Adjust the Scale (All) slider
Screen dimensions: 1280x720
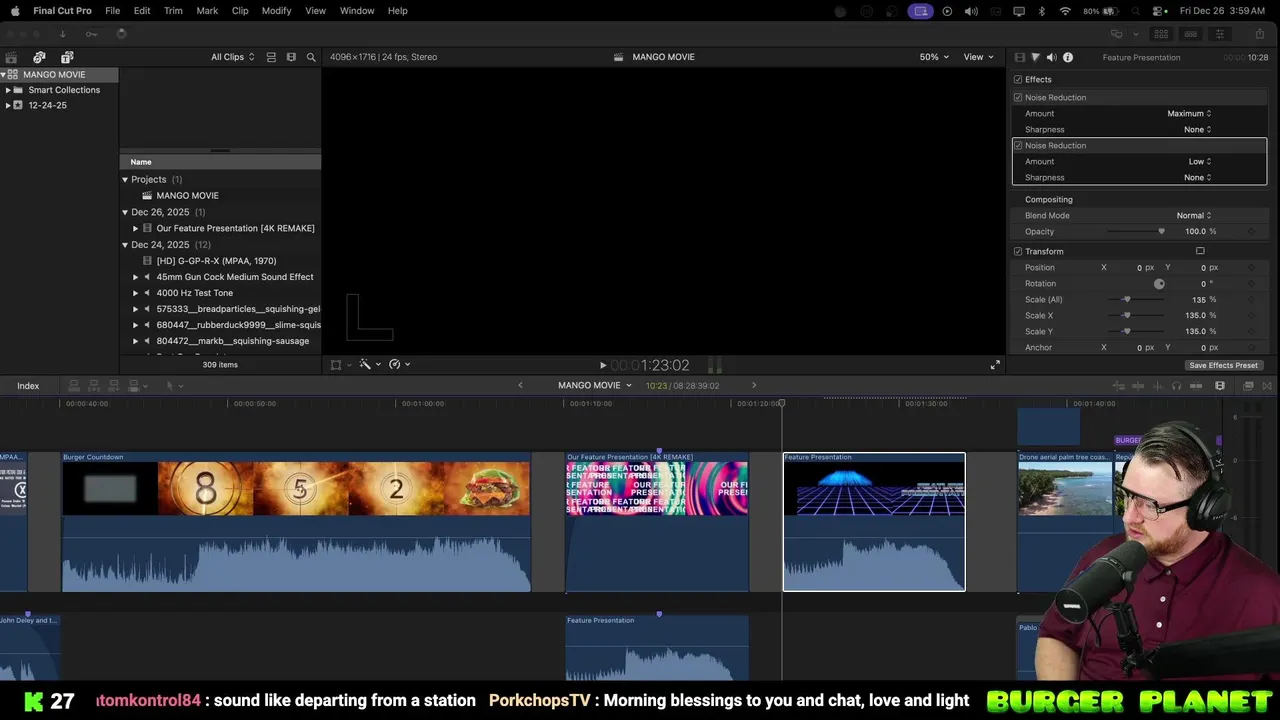(1137, 299)
